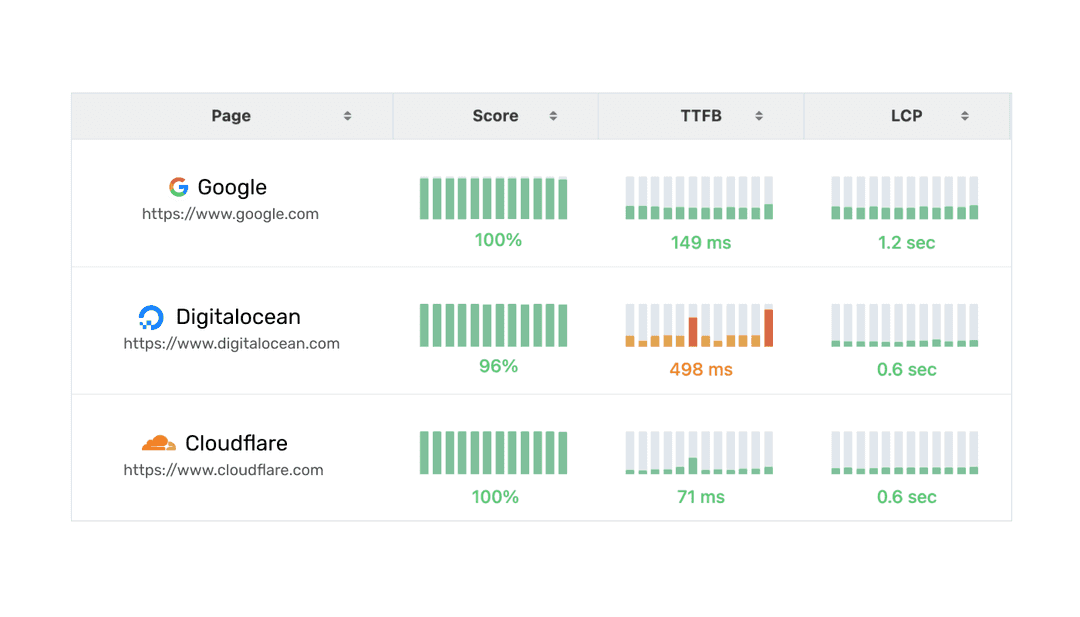The height and width of the screenshot is (617, 1080).
Task: Select the Score column header tab
Action: pos(495,115)
